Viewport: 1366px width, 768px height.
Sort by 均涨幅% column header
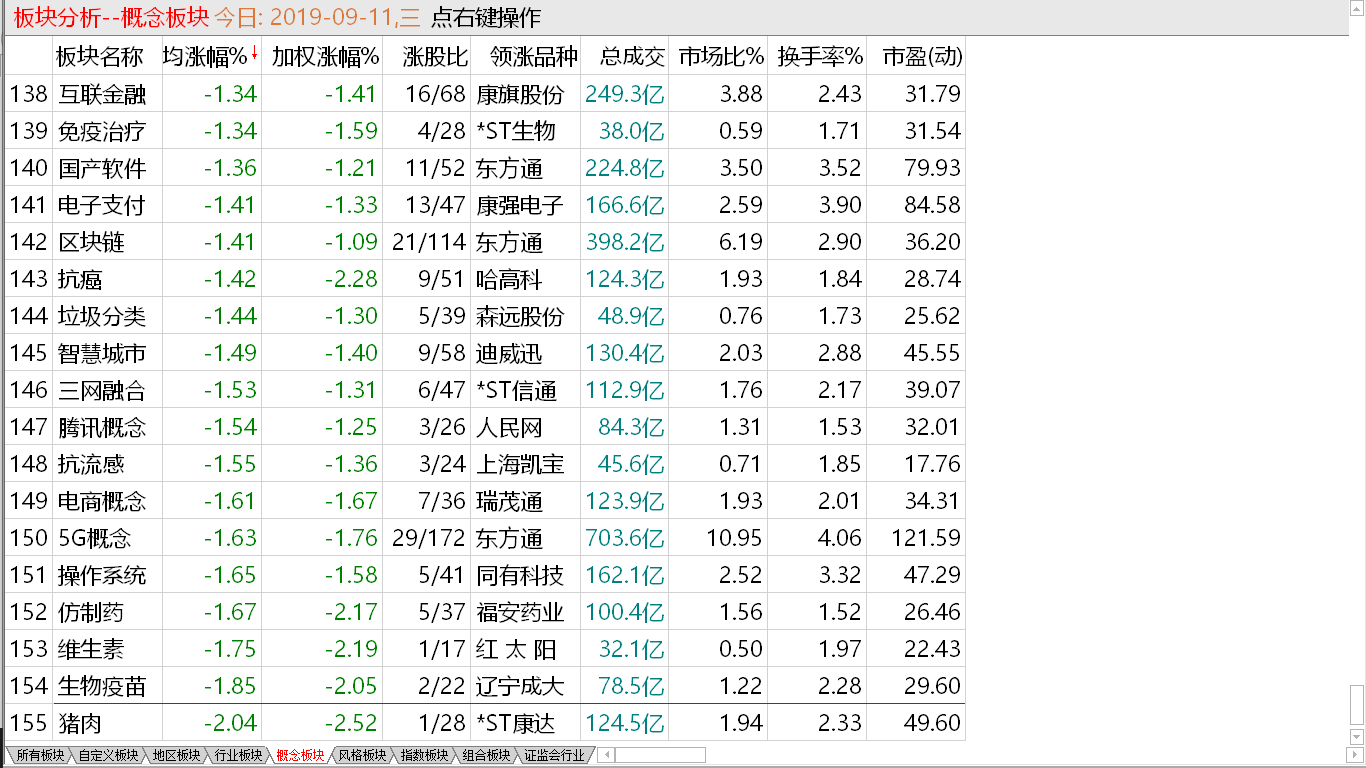click(211, 57)
